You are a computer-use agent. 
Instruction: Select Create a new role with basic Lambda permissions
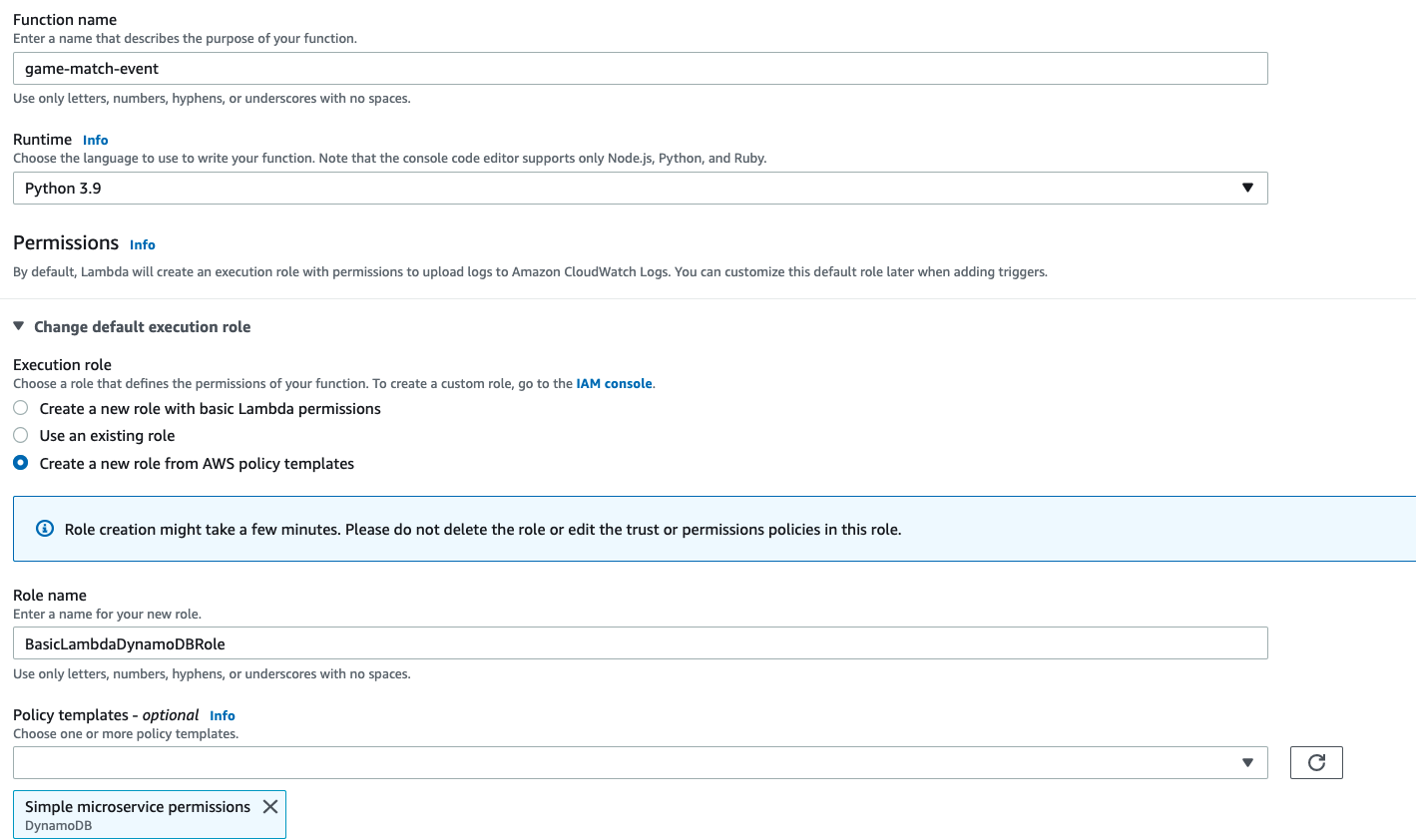(x=21, y=408)
